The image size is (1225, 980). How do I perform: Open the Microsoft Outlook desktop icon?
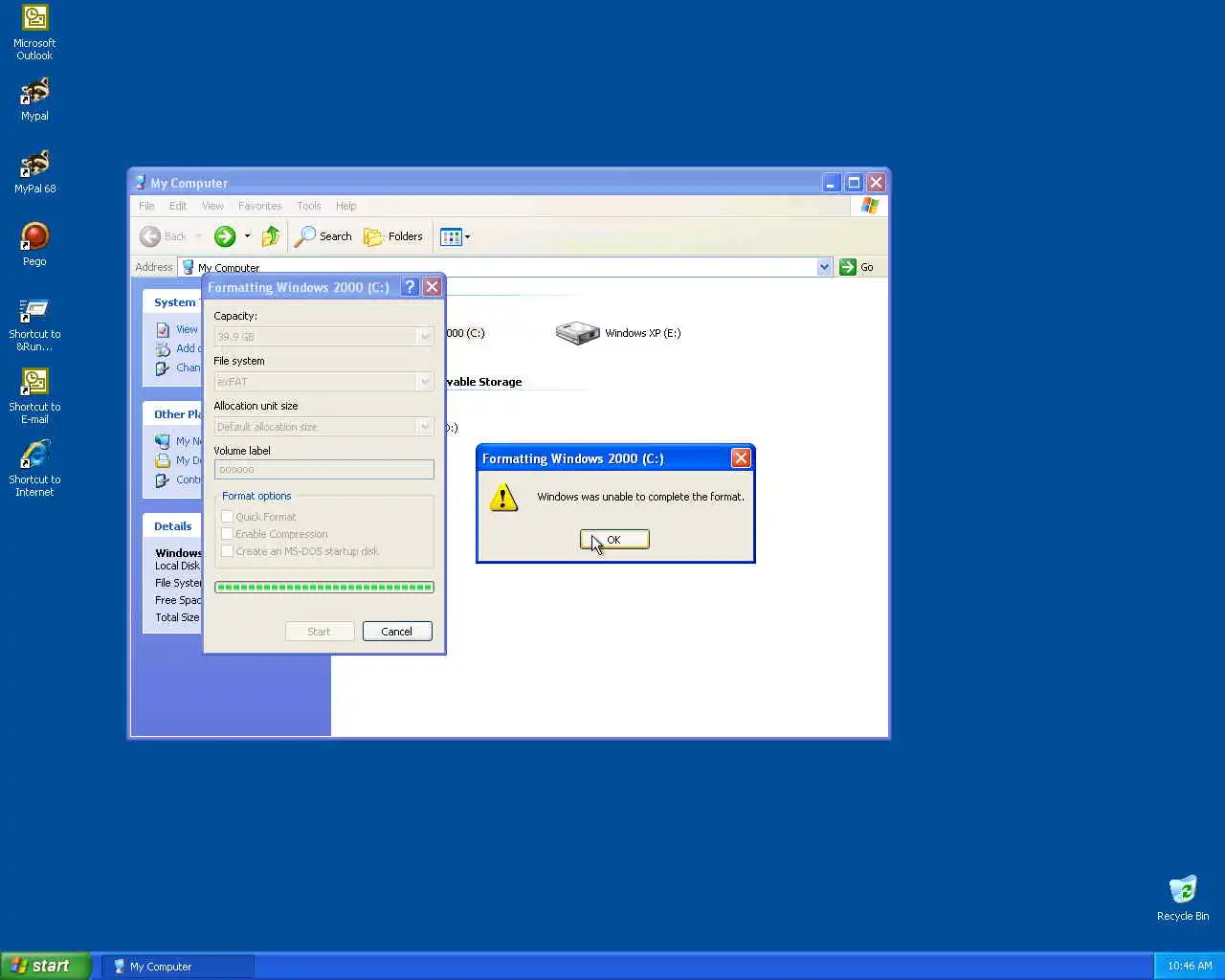[34, 32]
